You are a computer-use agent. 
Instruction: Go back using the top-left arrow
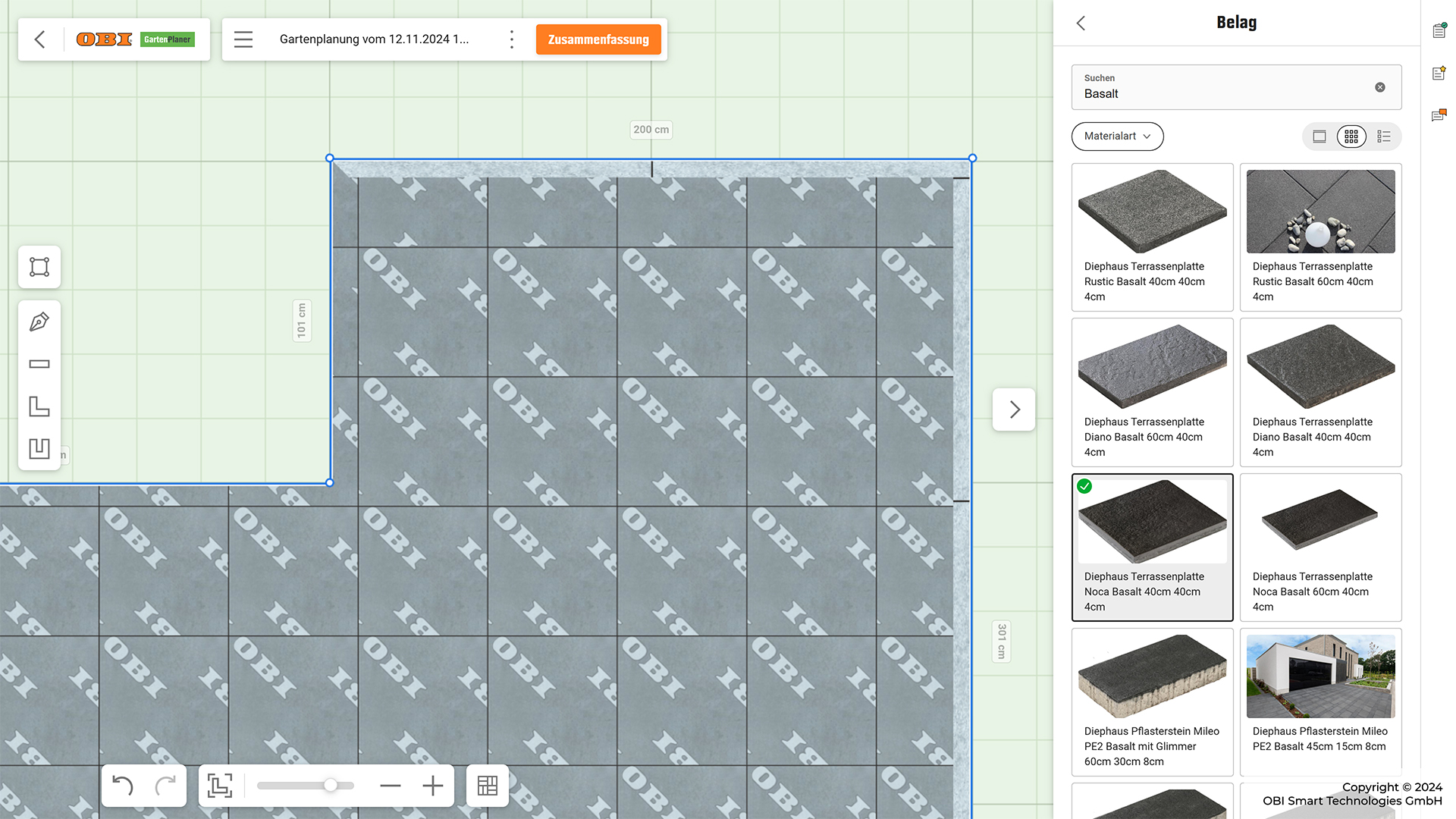[x=40, y=39]
